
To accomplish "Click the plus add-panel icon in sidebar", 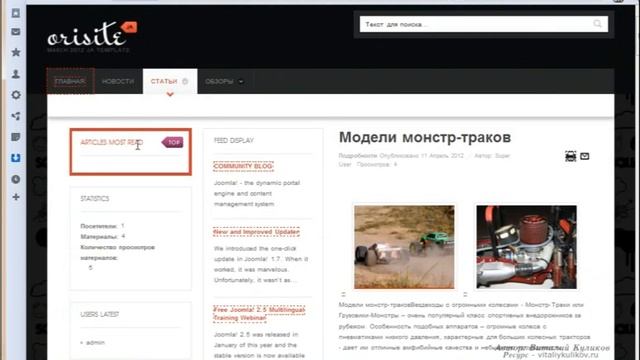I will tap(16, 197).
